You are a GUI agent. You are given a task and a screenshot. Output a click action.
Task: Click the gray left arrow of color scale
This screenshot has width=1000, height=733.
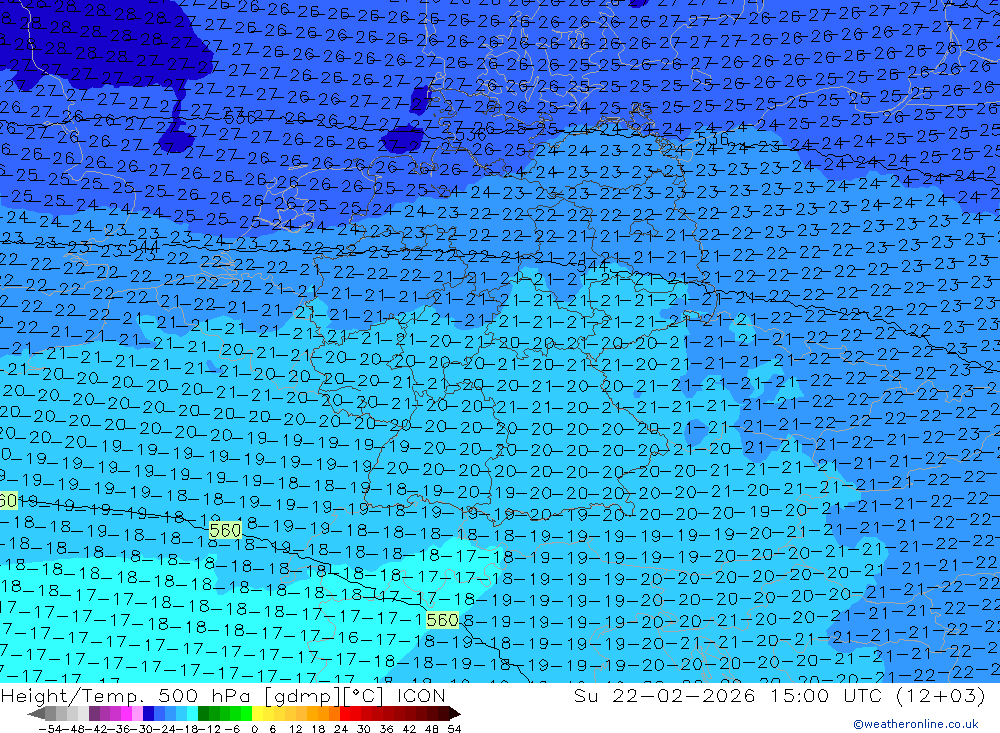[x=36, y=713]
